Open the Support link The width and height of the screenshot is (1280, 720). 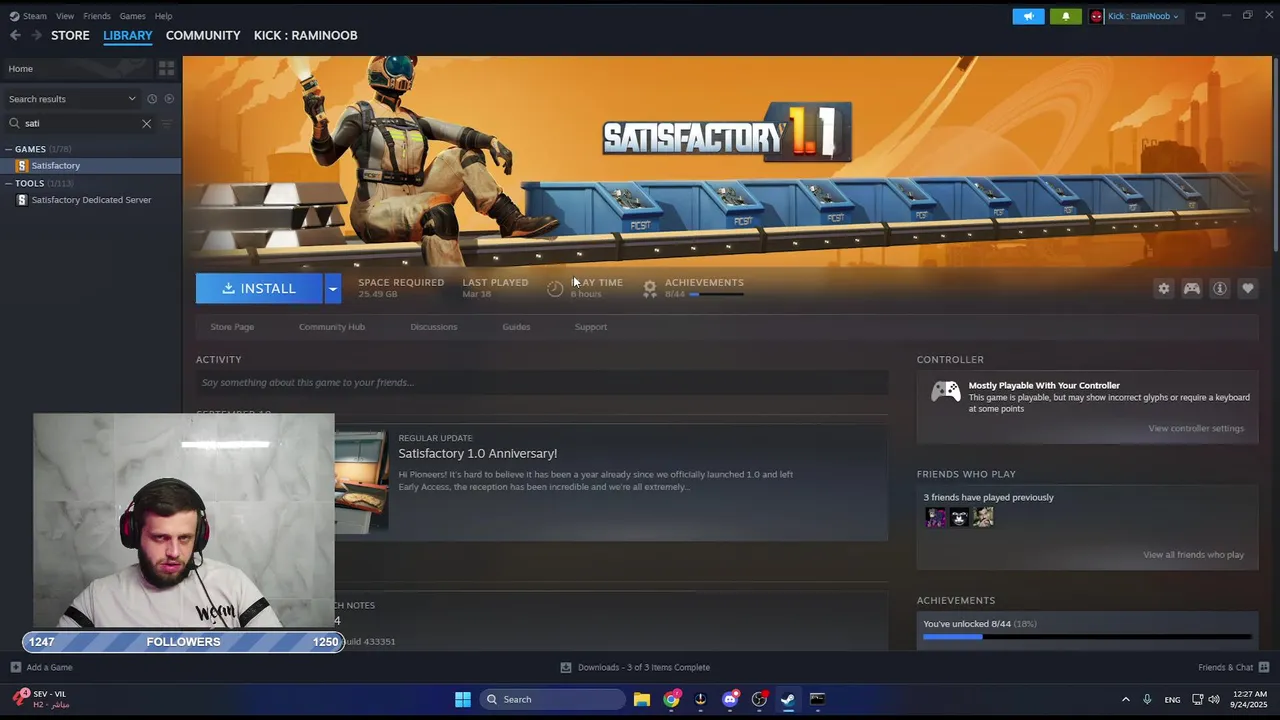591,327
